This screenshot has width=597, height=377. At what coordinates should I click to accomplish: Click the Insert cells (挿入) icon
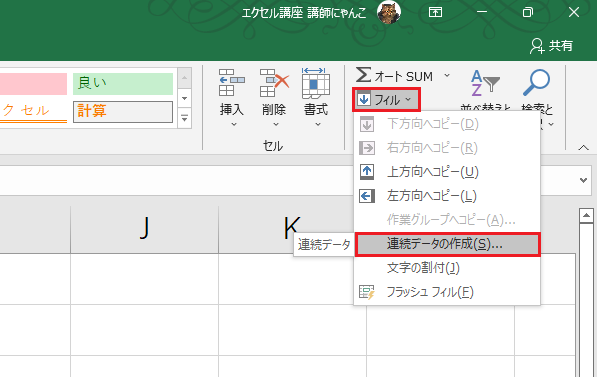(x=231, y=83)
